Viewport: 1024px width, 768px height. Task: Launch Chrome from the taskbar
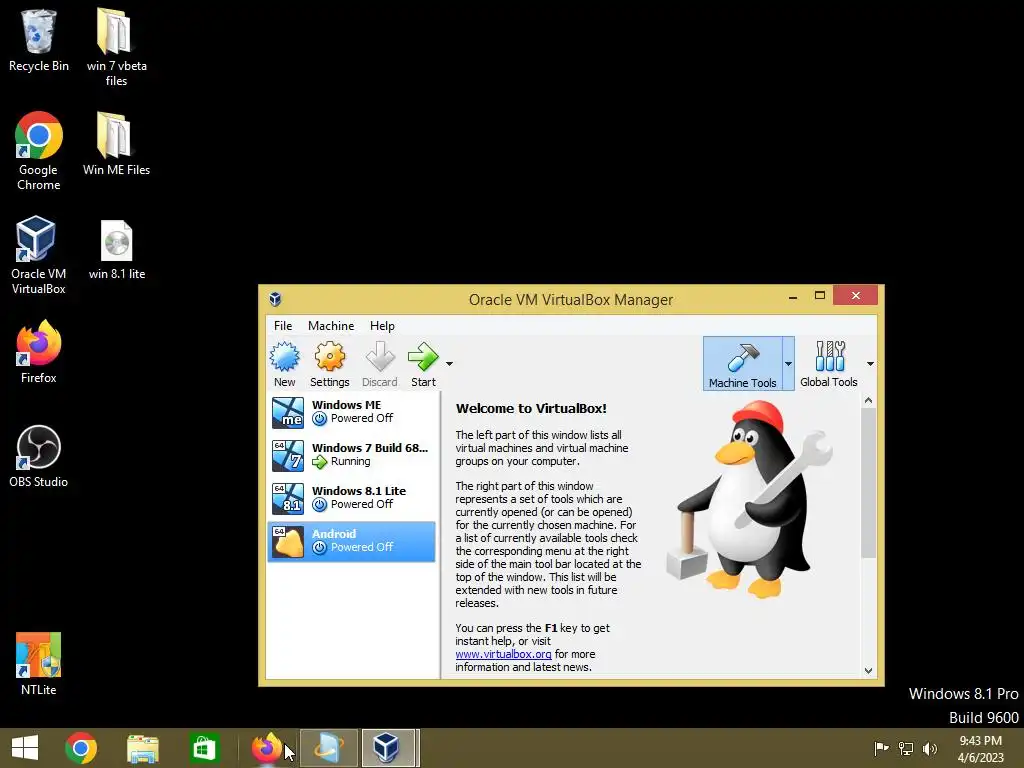[81, 748]
